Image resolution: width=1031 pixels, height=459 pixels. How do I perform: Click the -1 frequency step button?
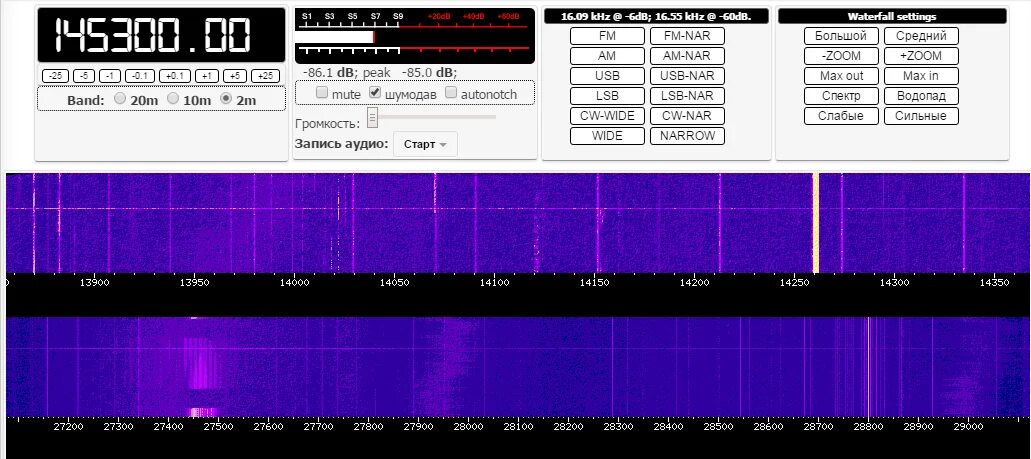click(x=110, y=76)
